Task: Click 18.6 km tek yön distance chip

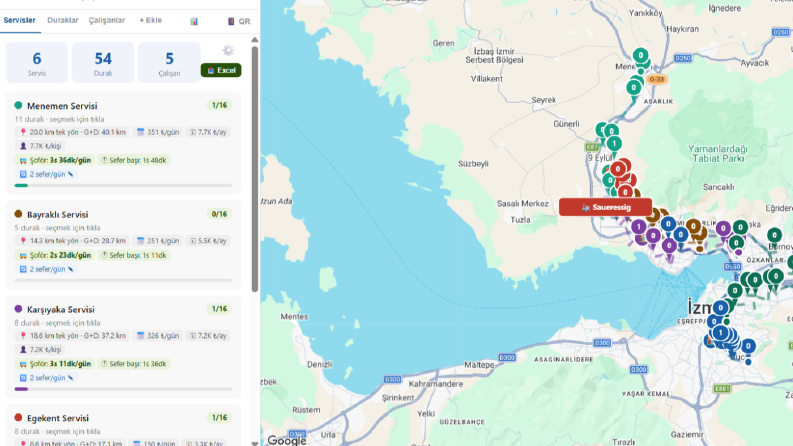Action: pyautogui.click(x=73, y=336)
